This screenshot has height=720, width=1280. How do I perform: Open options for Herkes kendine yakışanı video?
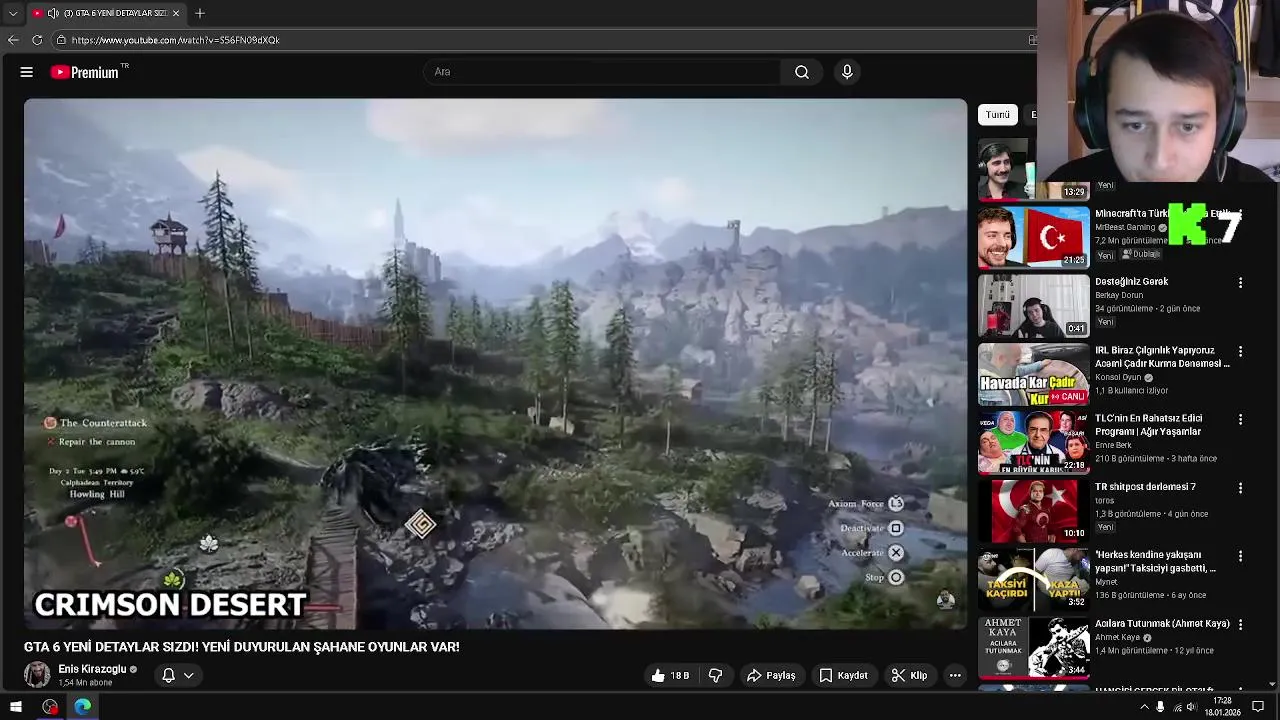[x=1240, y=556]
